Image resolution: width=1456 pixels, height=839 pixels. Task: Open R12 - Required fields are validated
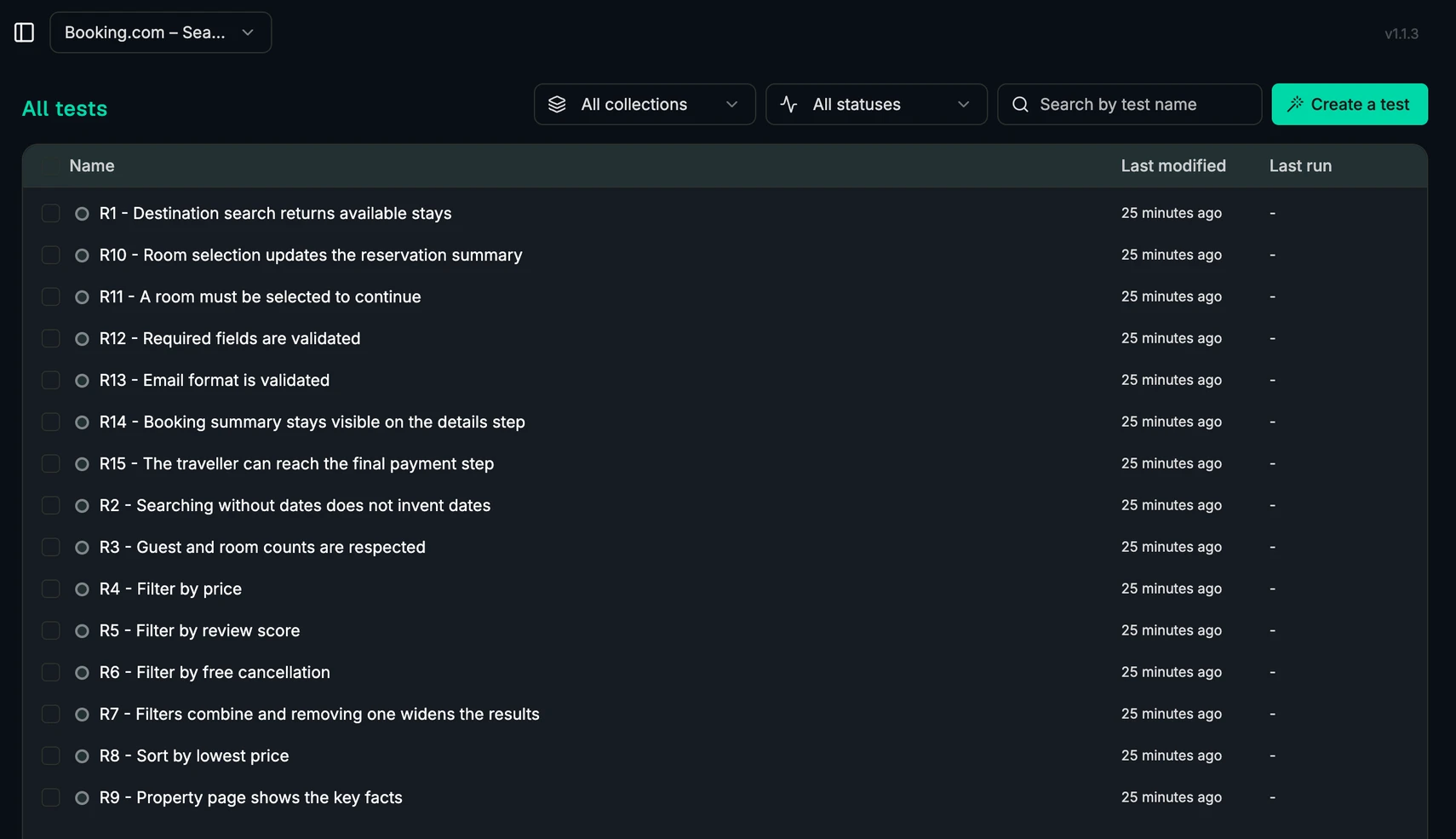point(230,338)
